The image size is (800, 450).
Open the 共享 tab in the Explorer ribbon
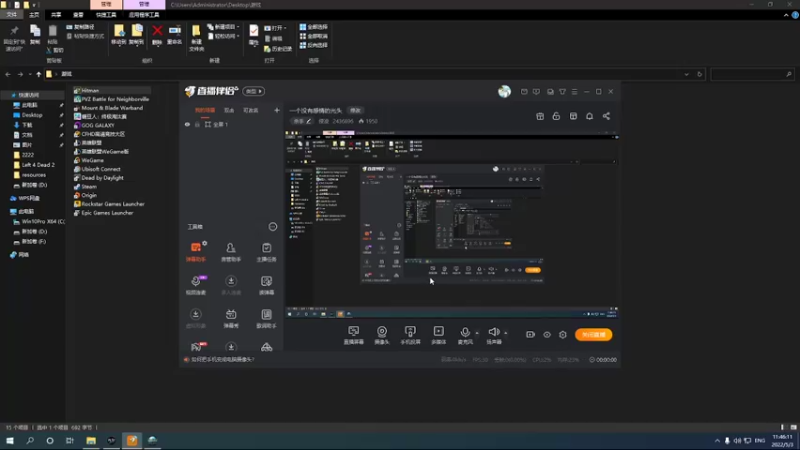(56, 15)
